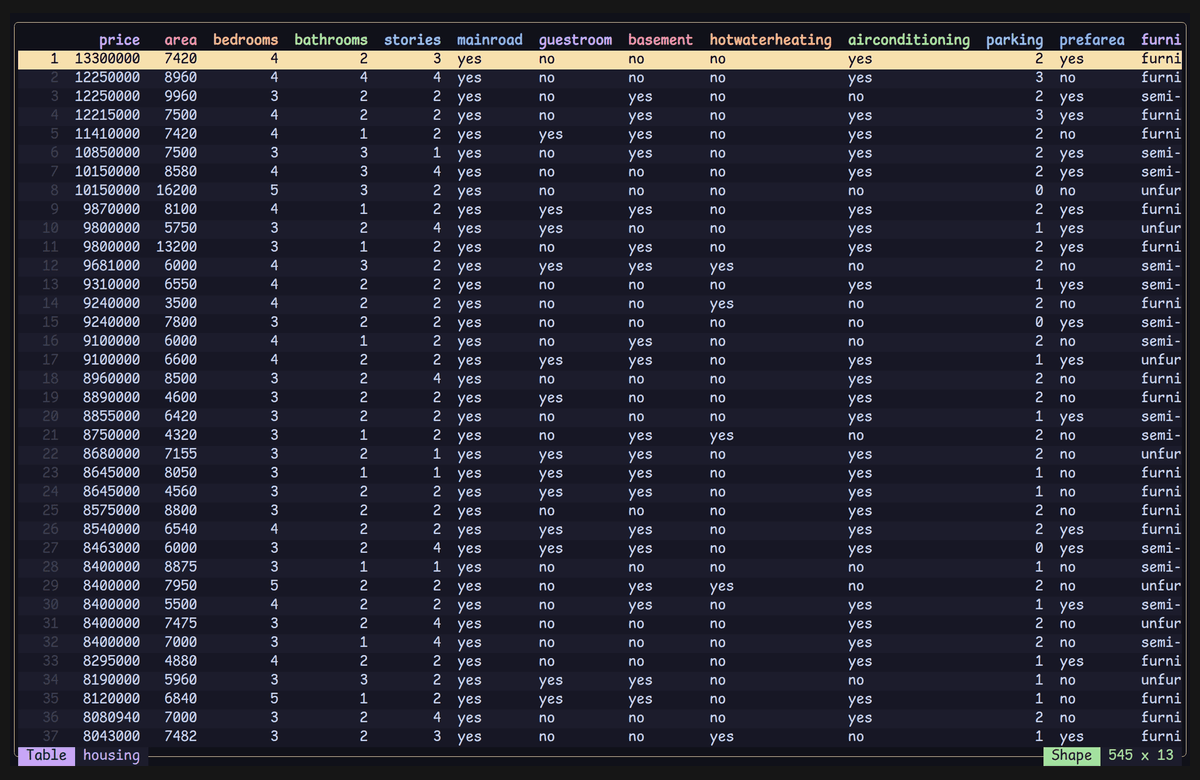
Task: Click the "Table" label in status bar
Action: point(46,755)
